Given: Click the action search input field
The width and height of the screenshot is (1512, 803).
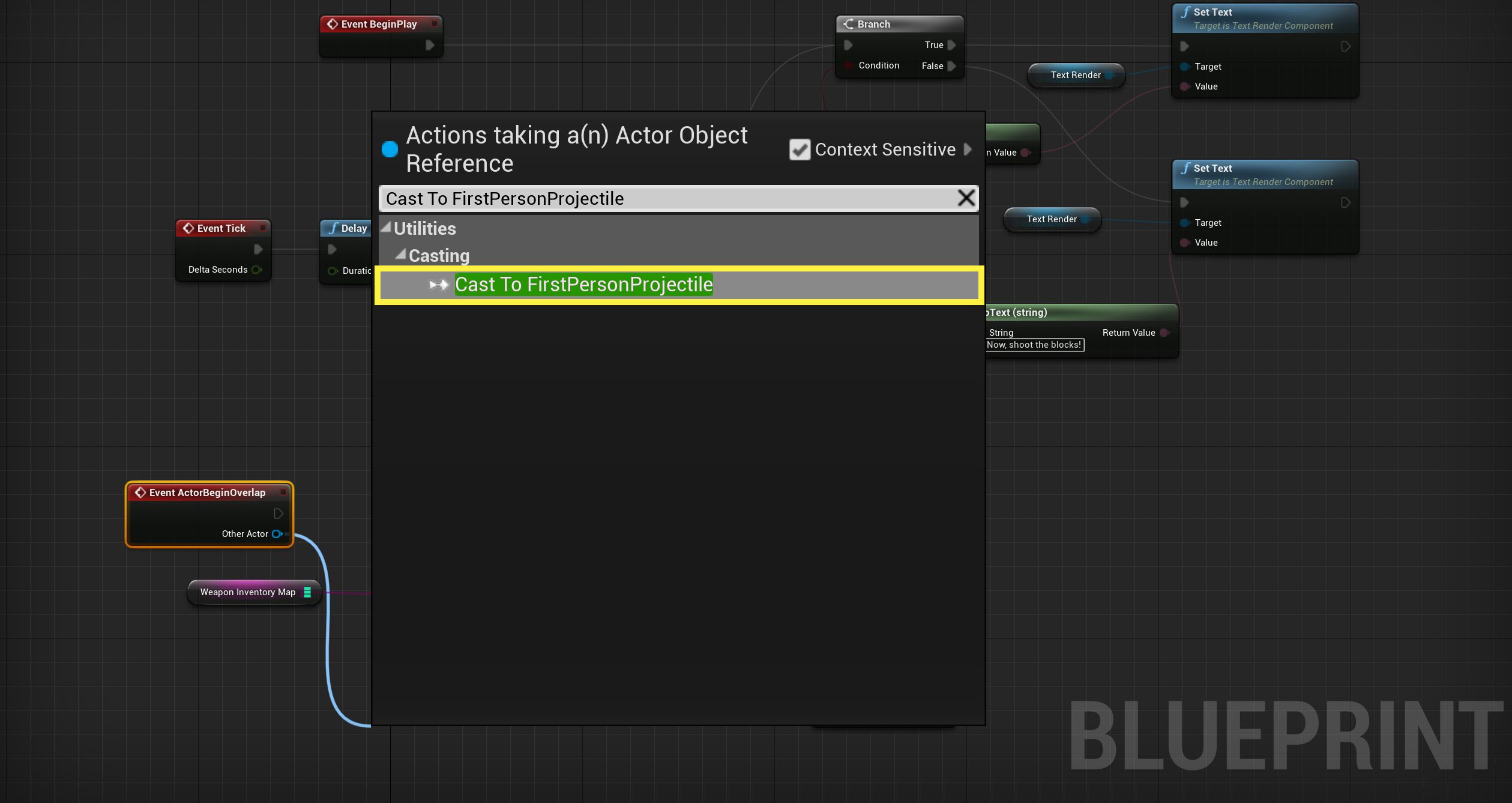Looking at the screenshot, I should point(660,198).
